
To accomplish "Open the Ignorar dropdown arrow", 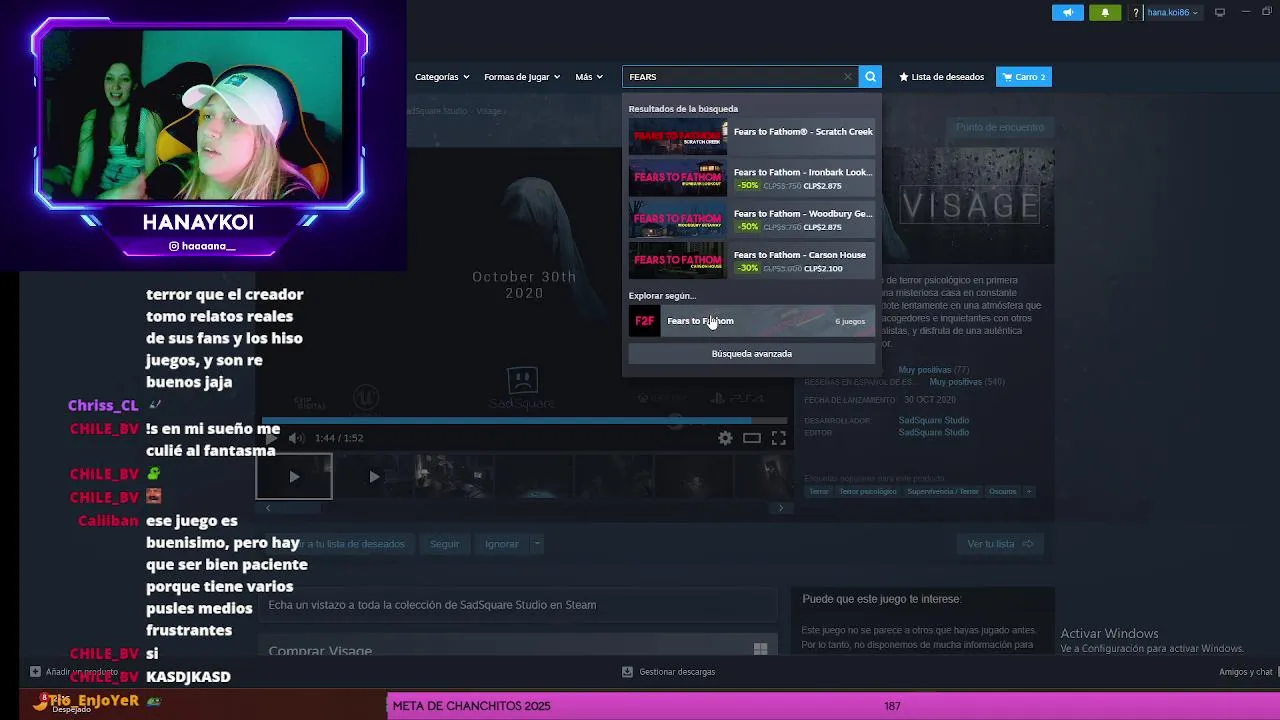I will point(537,544).
